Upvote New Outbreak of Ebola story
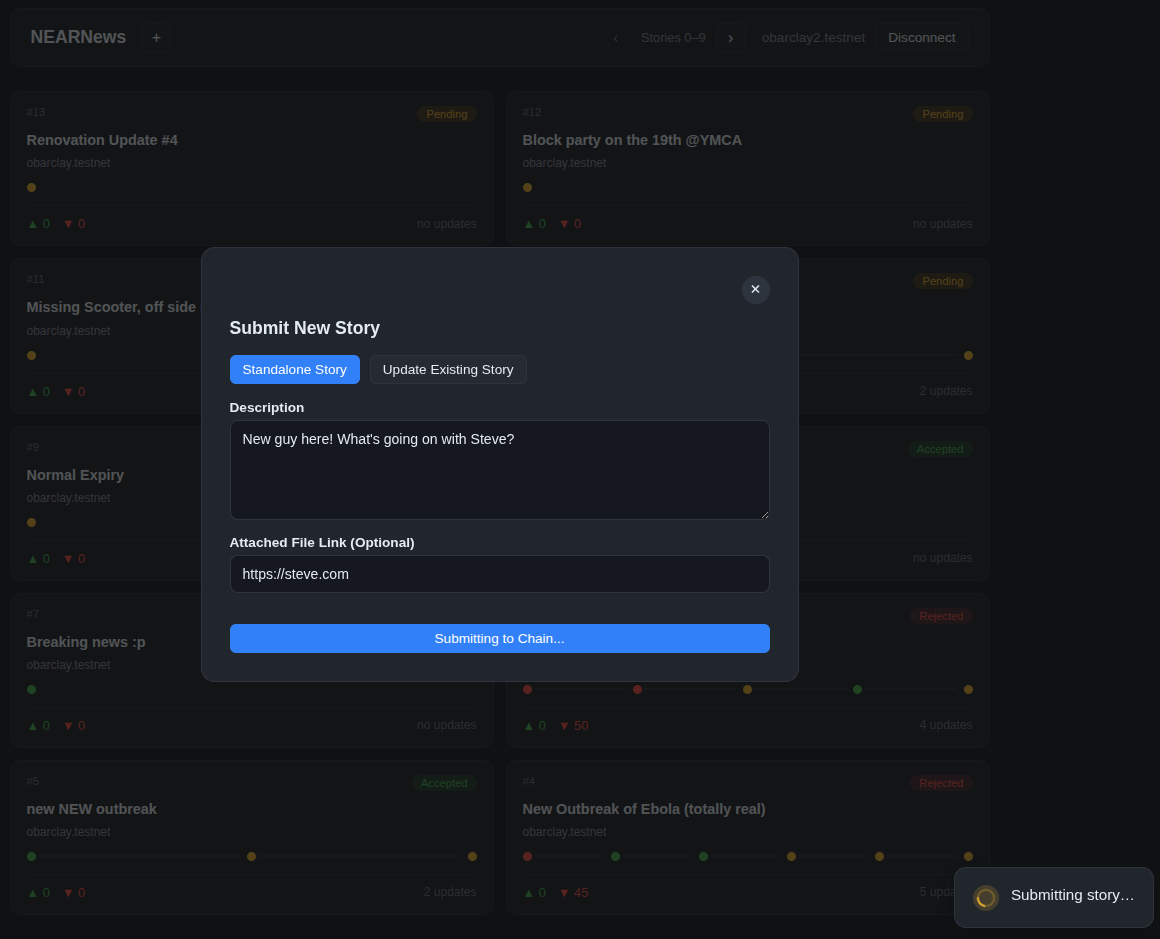Viewport: 1160px width, 939px height. [534, 893]
